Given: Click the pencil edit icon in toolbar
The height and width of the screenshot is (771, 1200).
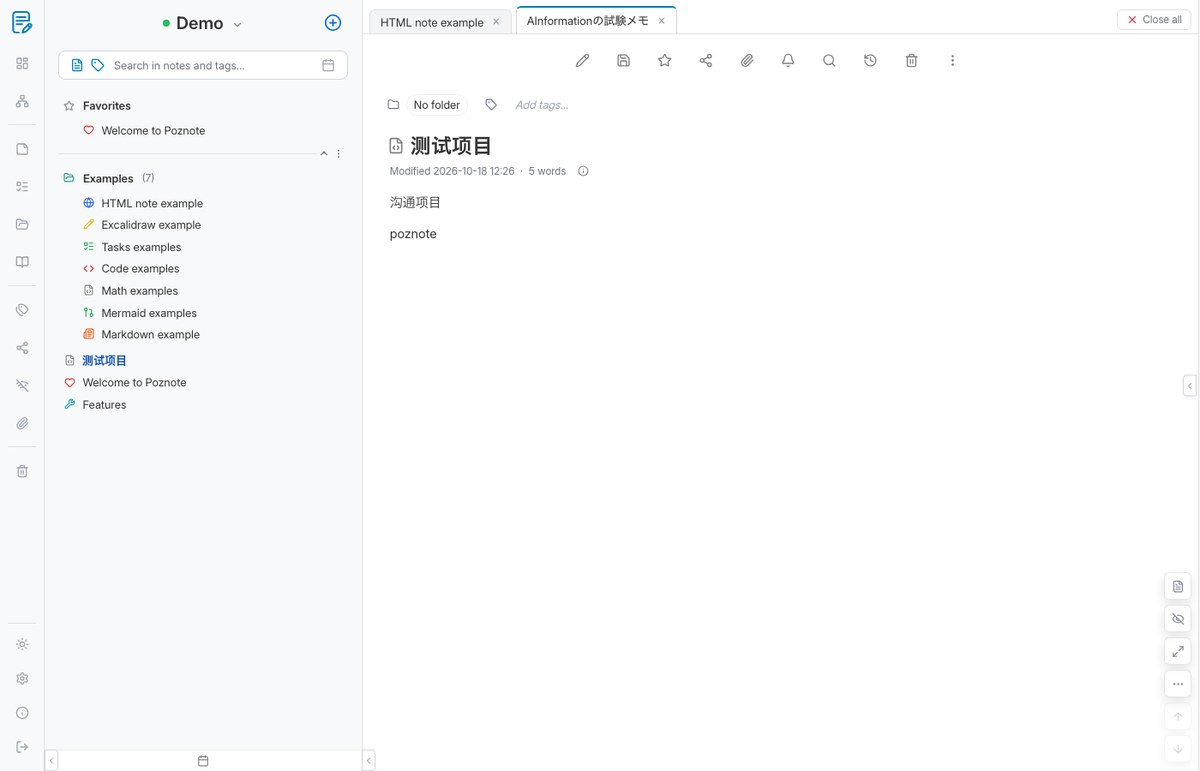Looking at the screenshot, I should [583, 61].
